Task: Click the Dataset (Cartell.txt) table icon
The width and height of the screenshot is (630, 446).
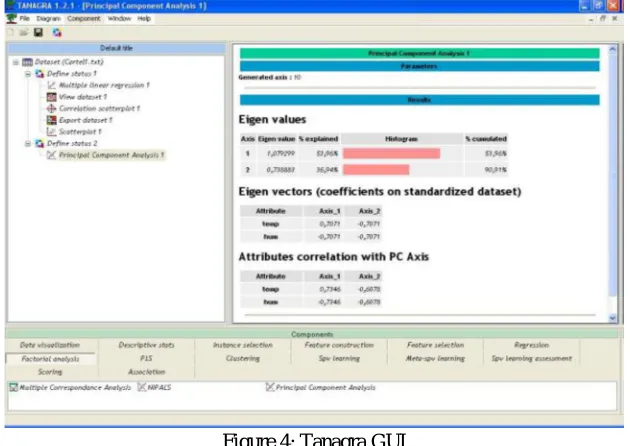Action: tap(27, 62)
